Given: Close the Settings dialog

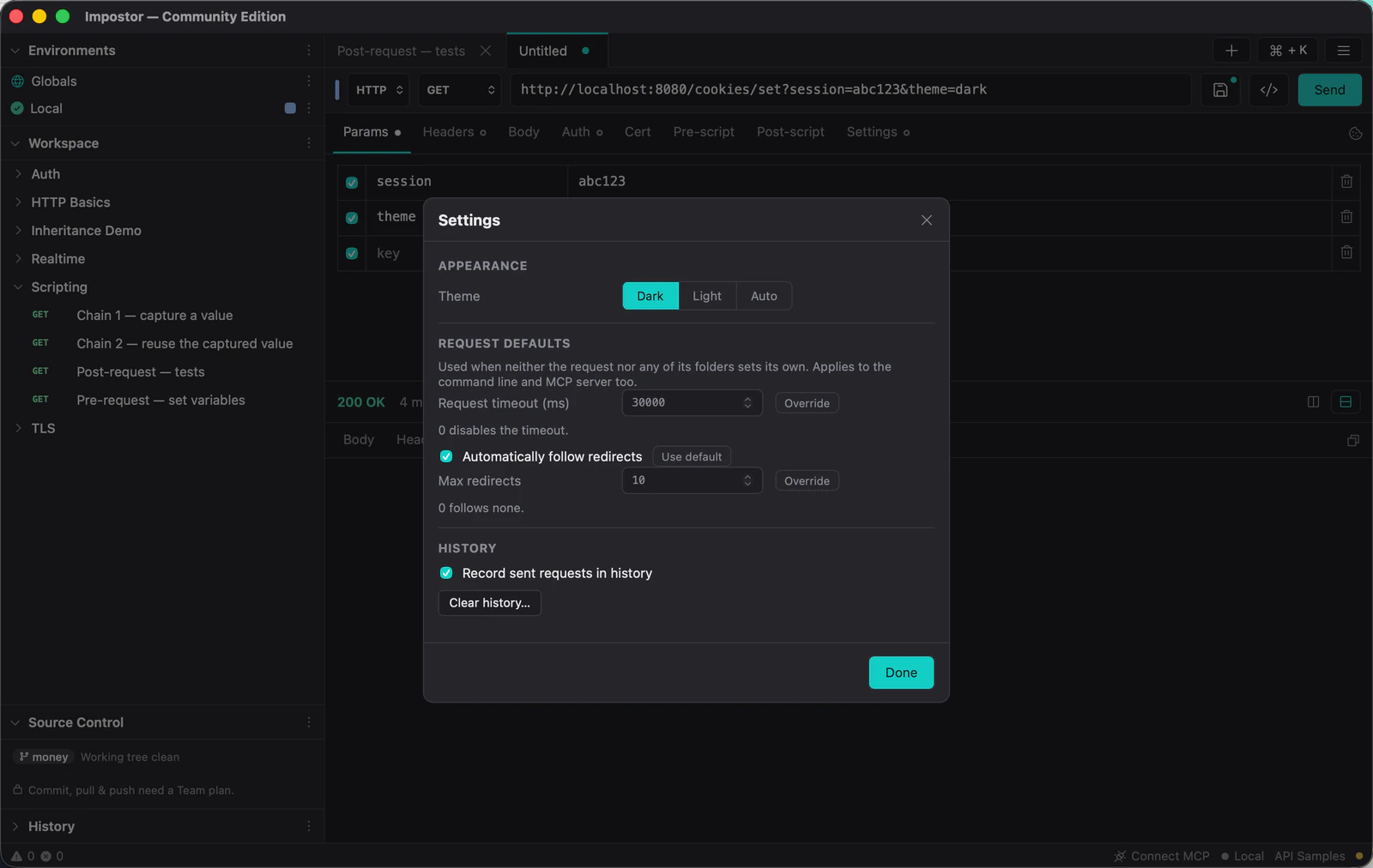Looking at the screenshot, I should pyautogui.click(x=927, y=220).
